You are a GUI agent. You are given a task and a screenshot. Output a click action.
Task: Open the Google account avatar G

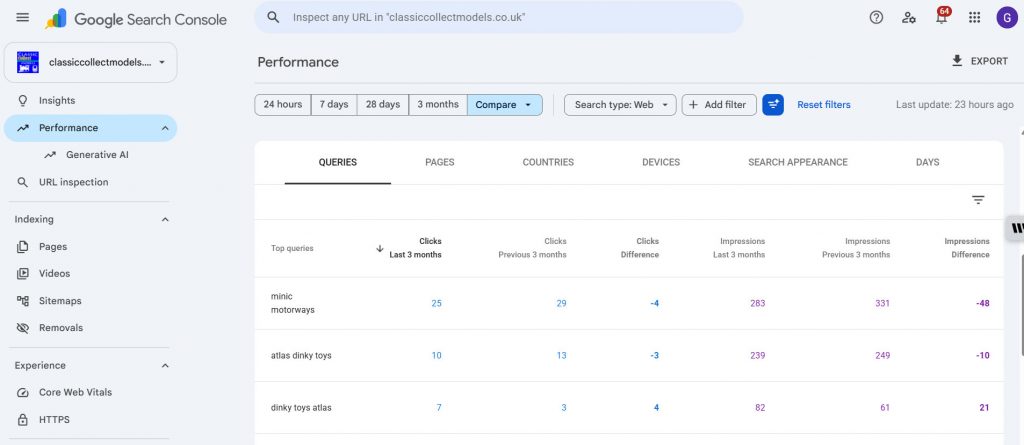pos(1007,18)
